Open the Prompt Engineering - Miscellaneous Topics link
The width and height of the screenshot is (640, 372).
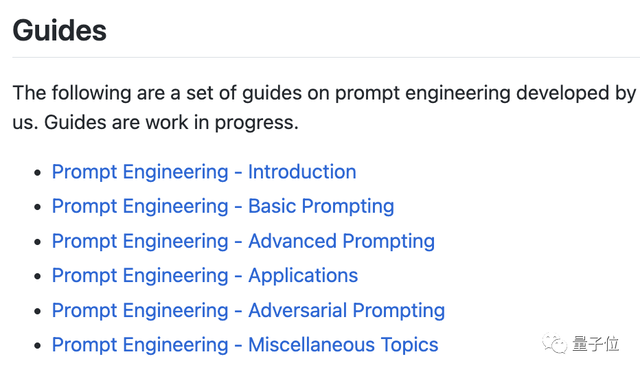coord(245,345)
